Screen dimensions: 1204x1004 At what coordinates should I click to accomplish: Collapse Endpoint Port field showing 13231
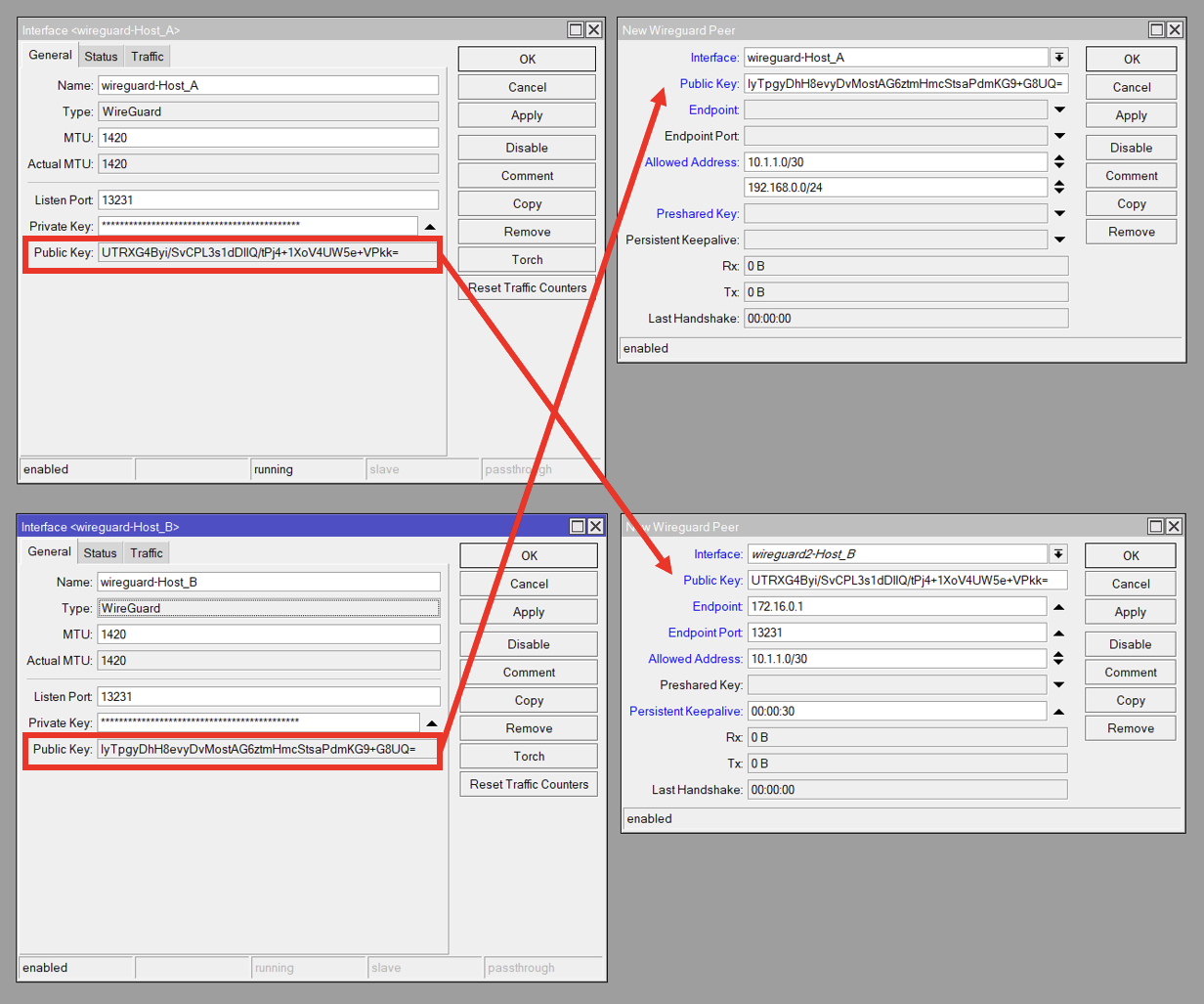[x=1058, y=633]
